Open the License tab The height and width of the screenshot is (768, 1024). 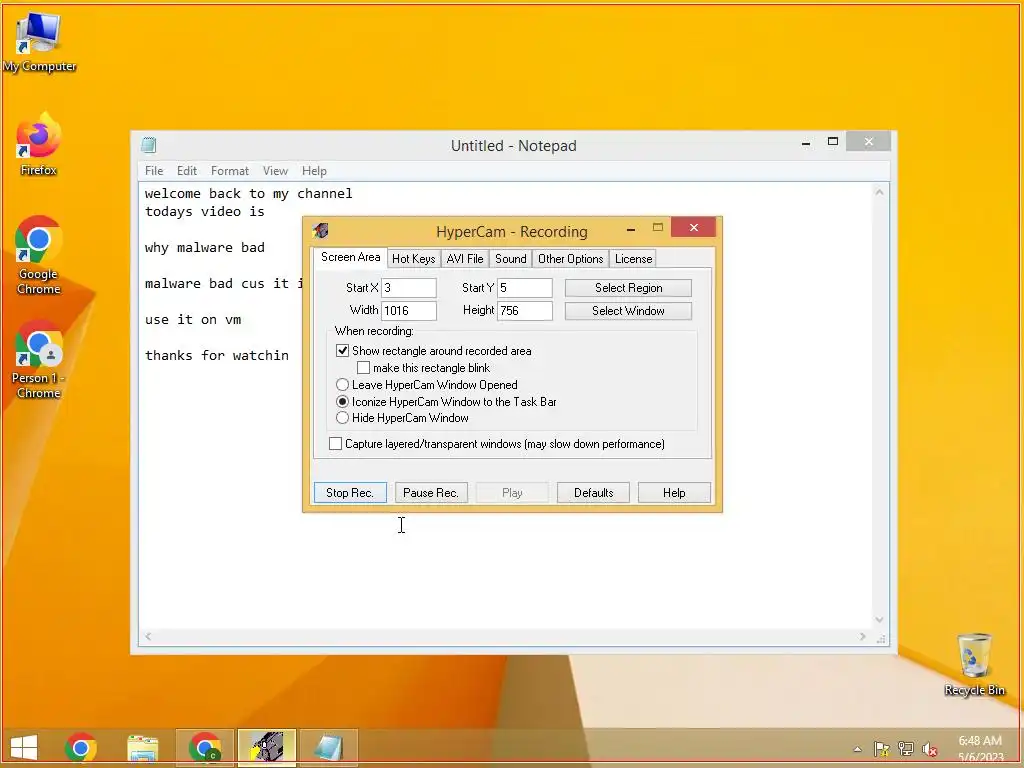click(633, 259)
